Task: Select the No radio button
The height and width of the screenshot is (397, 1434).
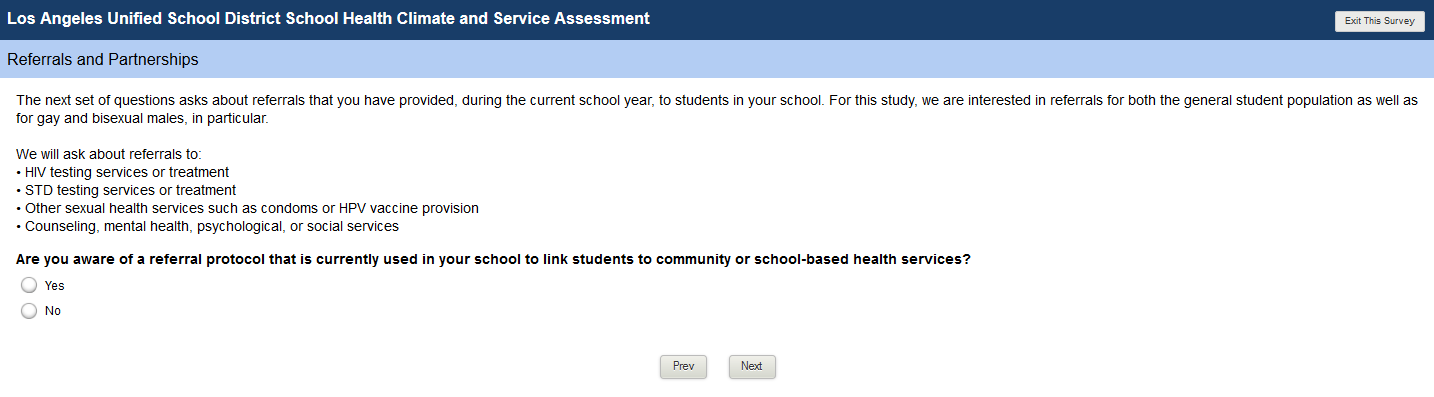Action: coord(29,311)
